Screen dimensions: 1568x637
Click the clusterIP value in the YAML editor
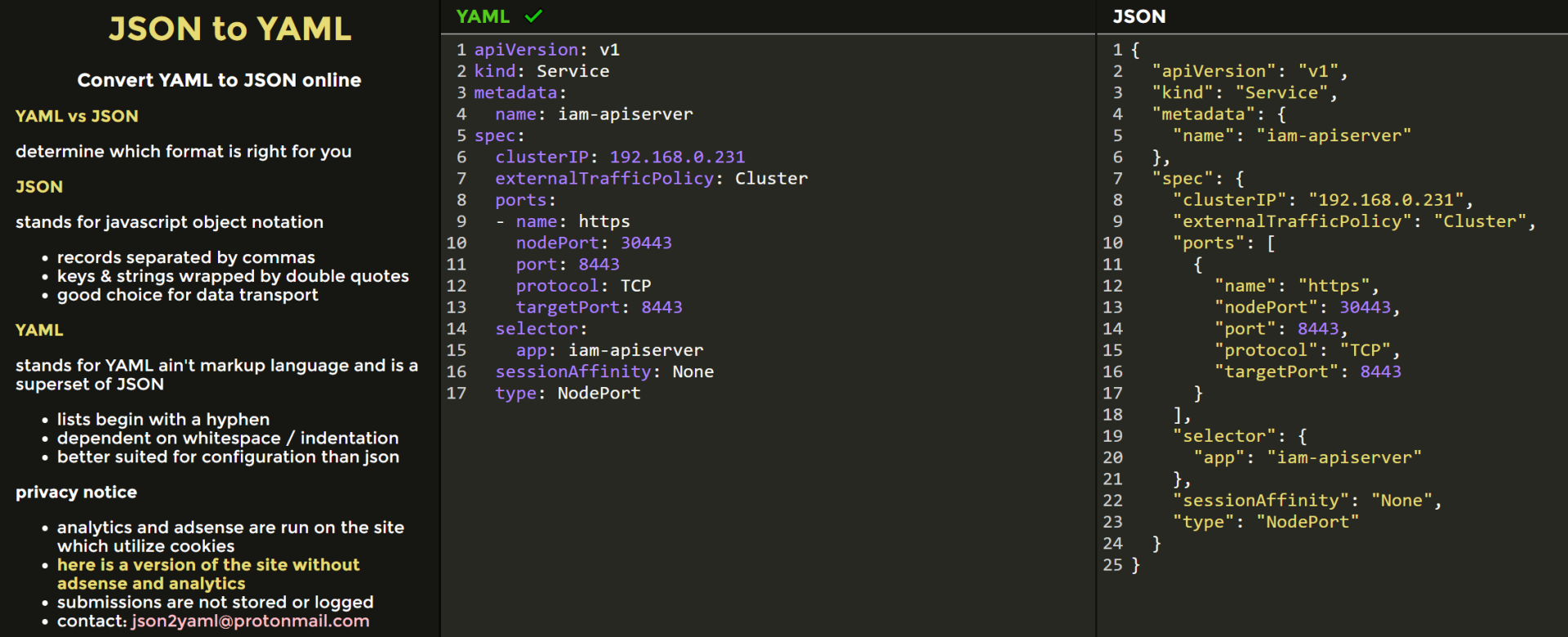click(x=677, y=157)
